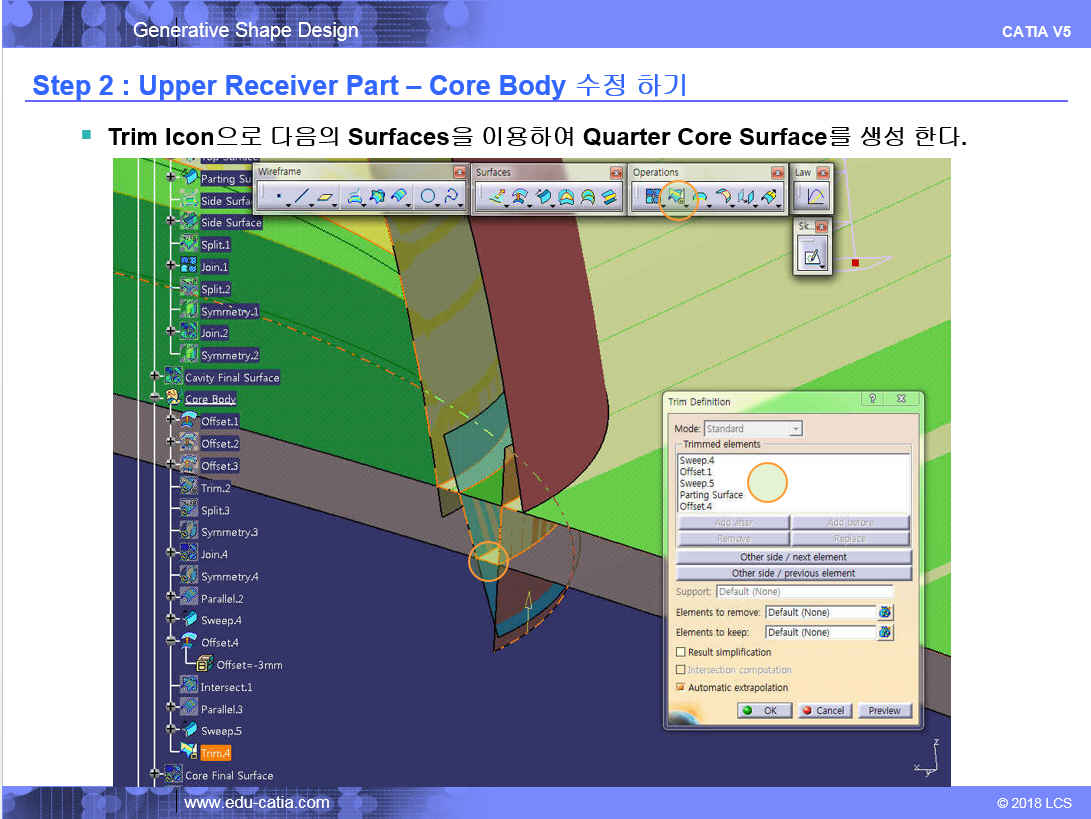The image size is (1091, 819).
Task: Click the Law toolbar curve icon
Action: 816,197
